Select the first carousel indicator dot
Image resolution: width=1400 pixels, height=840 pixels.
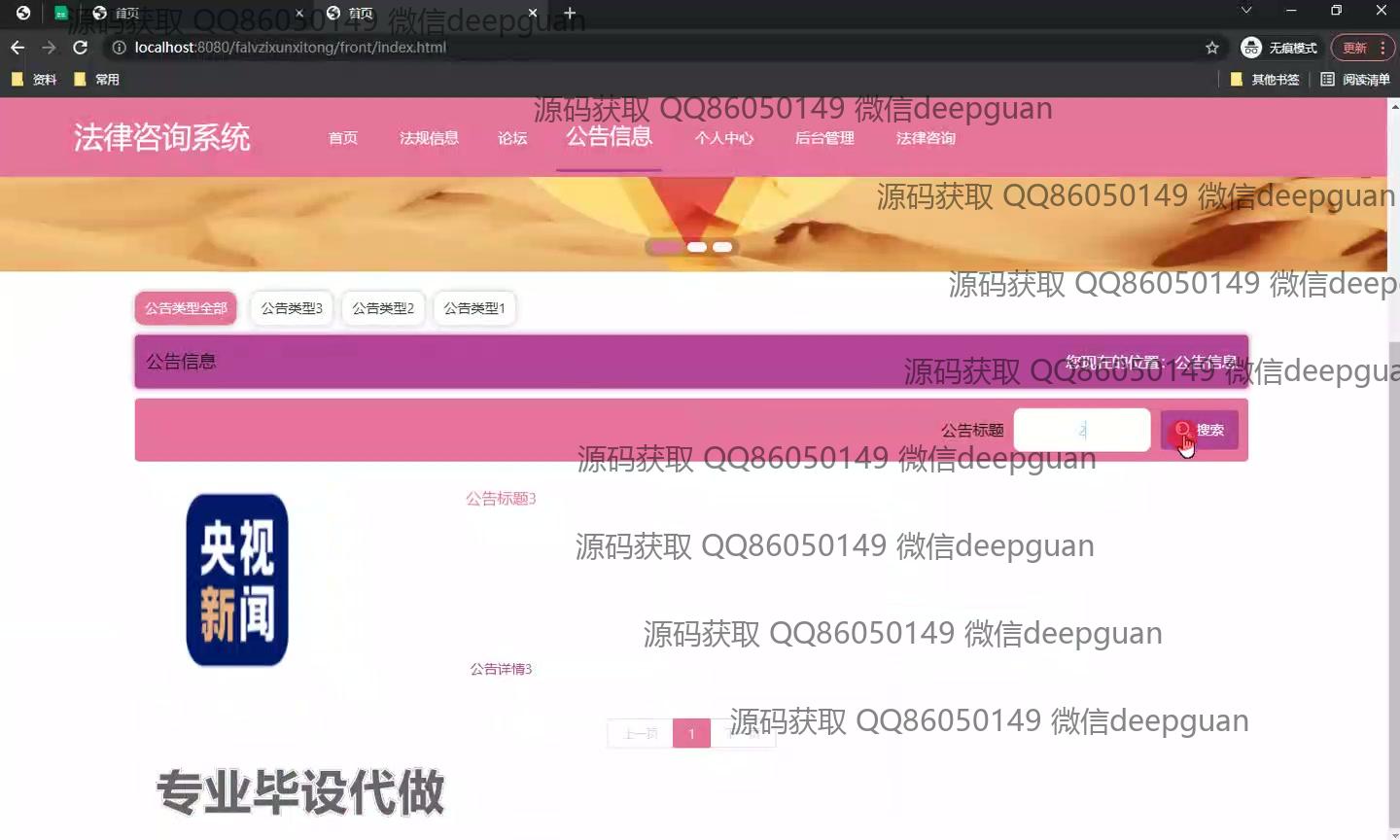pyautogui.click(x=666, y=247)
